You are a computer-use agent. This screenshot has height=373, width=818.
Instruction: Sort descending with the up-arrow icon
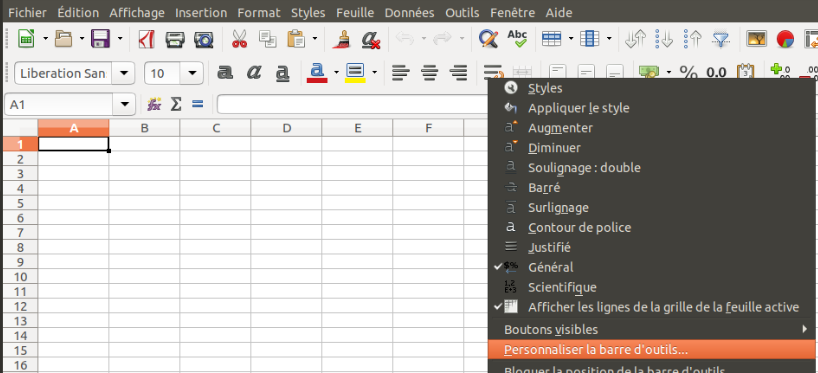(x=693, y=39)
